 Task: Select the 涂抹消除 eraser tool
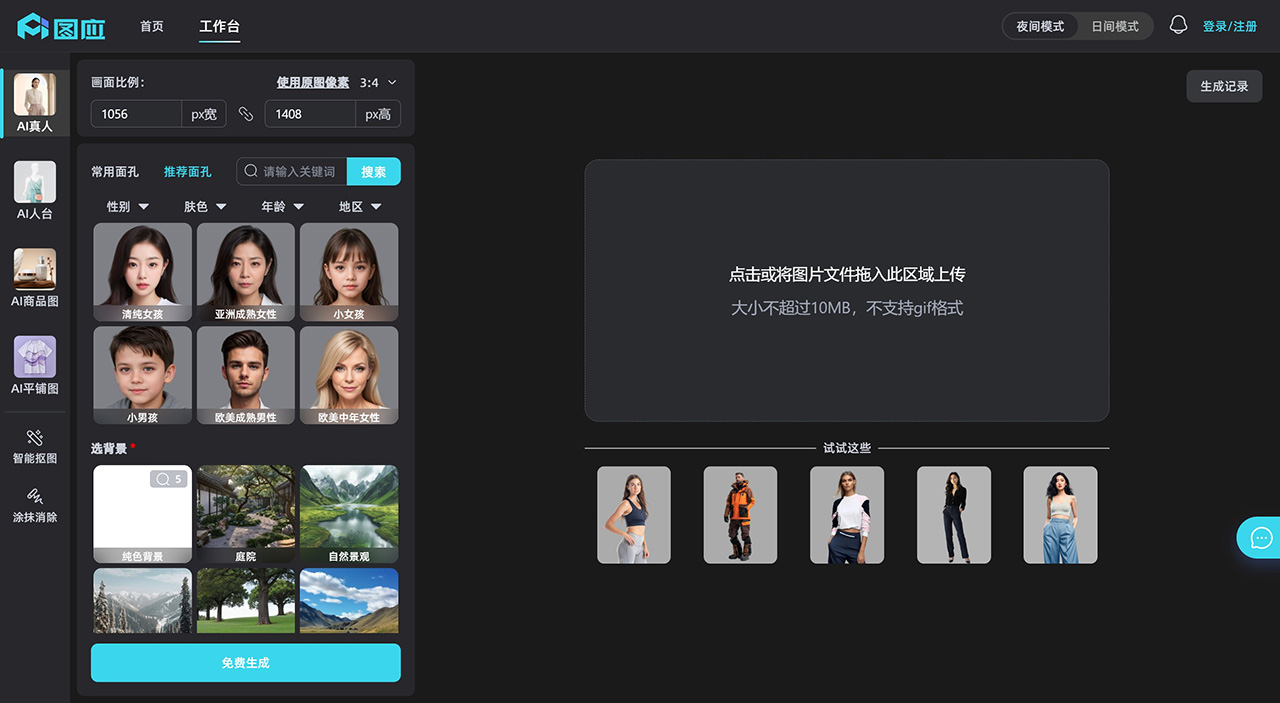pos(35,505)
